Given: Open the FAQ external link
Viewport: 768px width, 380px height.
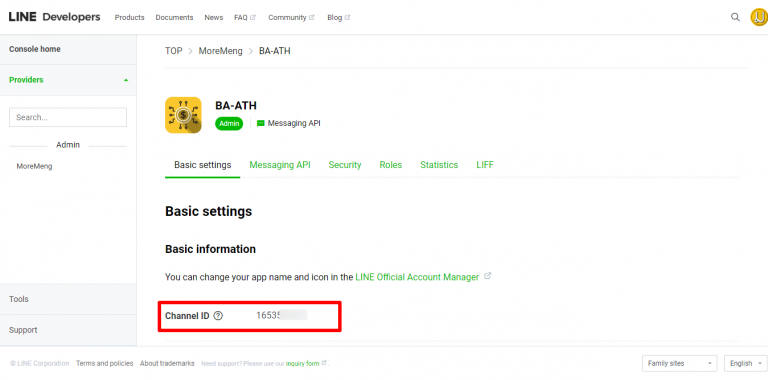Looking at the screenshot, I should tap(245, 17).
